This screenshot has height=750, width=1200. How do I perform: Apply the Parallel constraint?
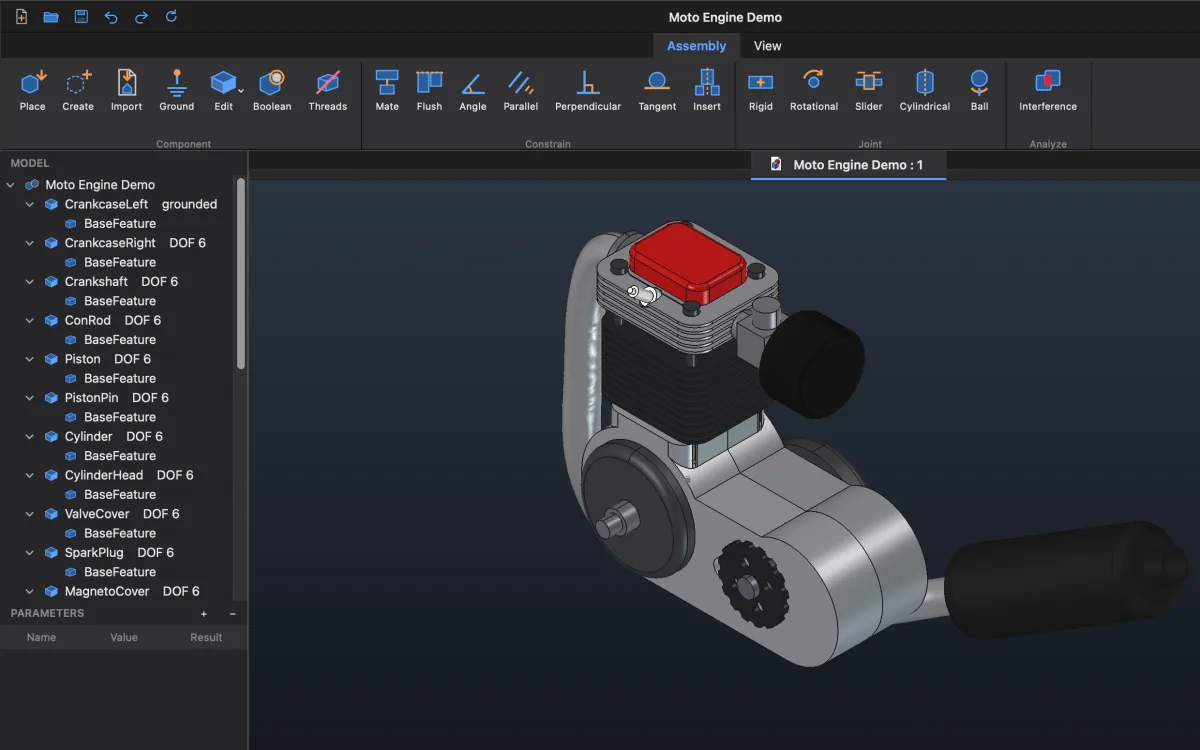click(521, 91)
